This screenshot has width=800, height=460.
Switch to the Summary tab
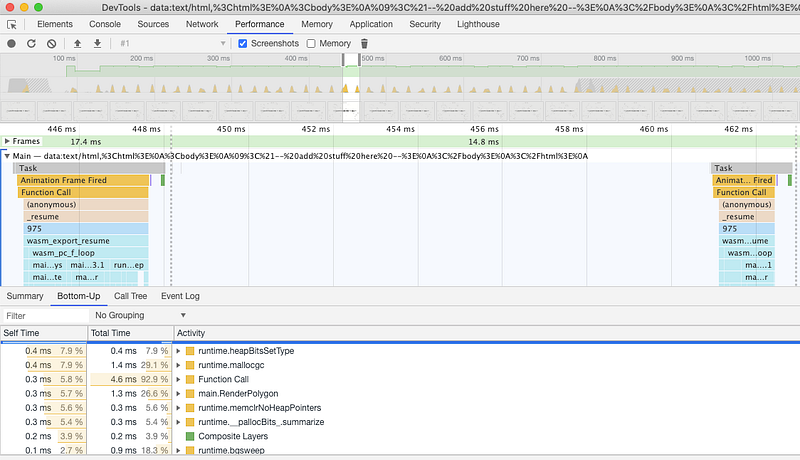[x=25, y=296]
